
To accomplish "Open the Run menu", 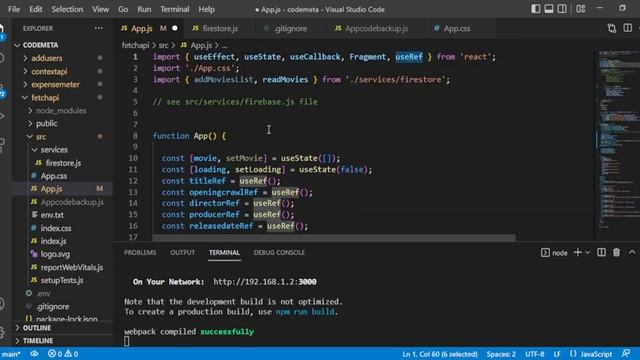I will (144, 9).
